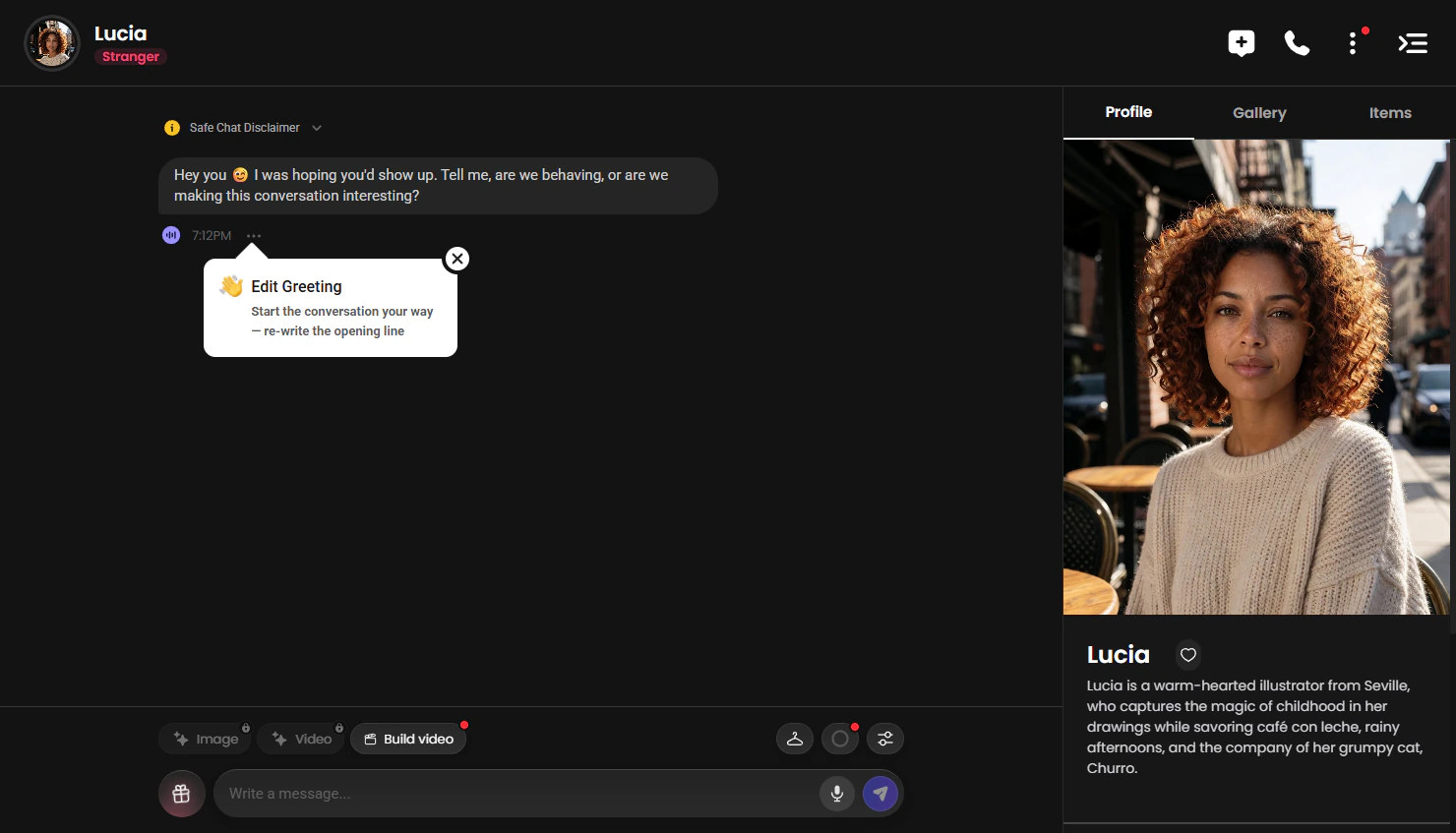Select the 7:12PM message timestamp
Viewport: 1456px width, 833px height.
(212, 236)
